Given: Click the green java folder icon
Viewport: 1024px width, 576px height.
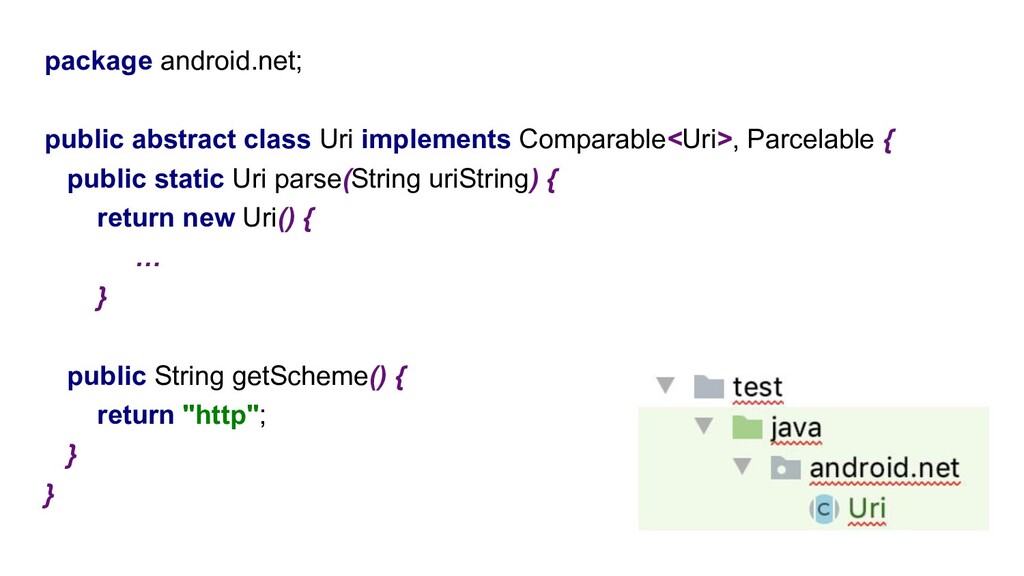Looking at the screenshot, I should coord(747,427).
